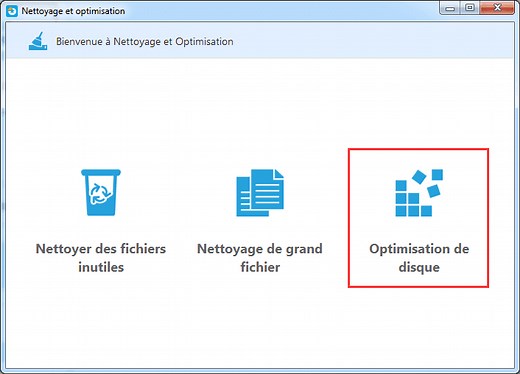Click the "Nettoyage et optimisation" window title
The width and height of the screenshot is (520, 374).
(73, 11)
